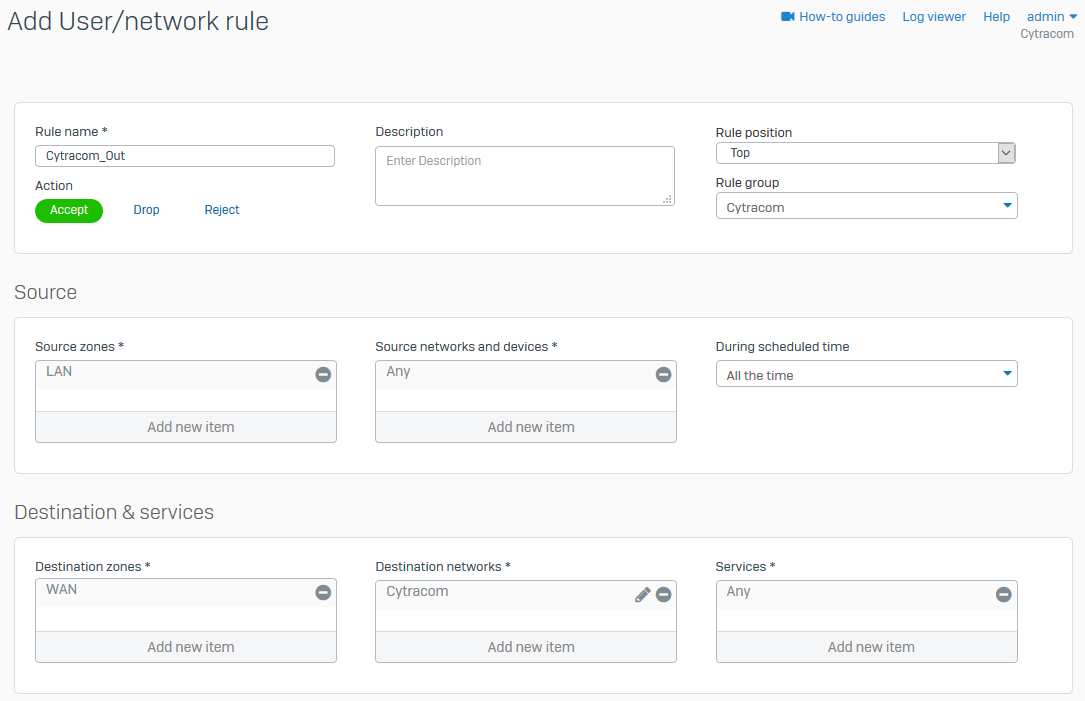Open the admin account menu

(x=1051, y=17)
